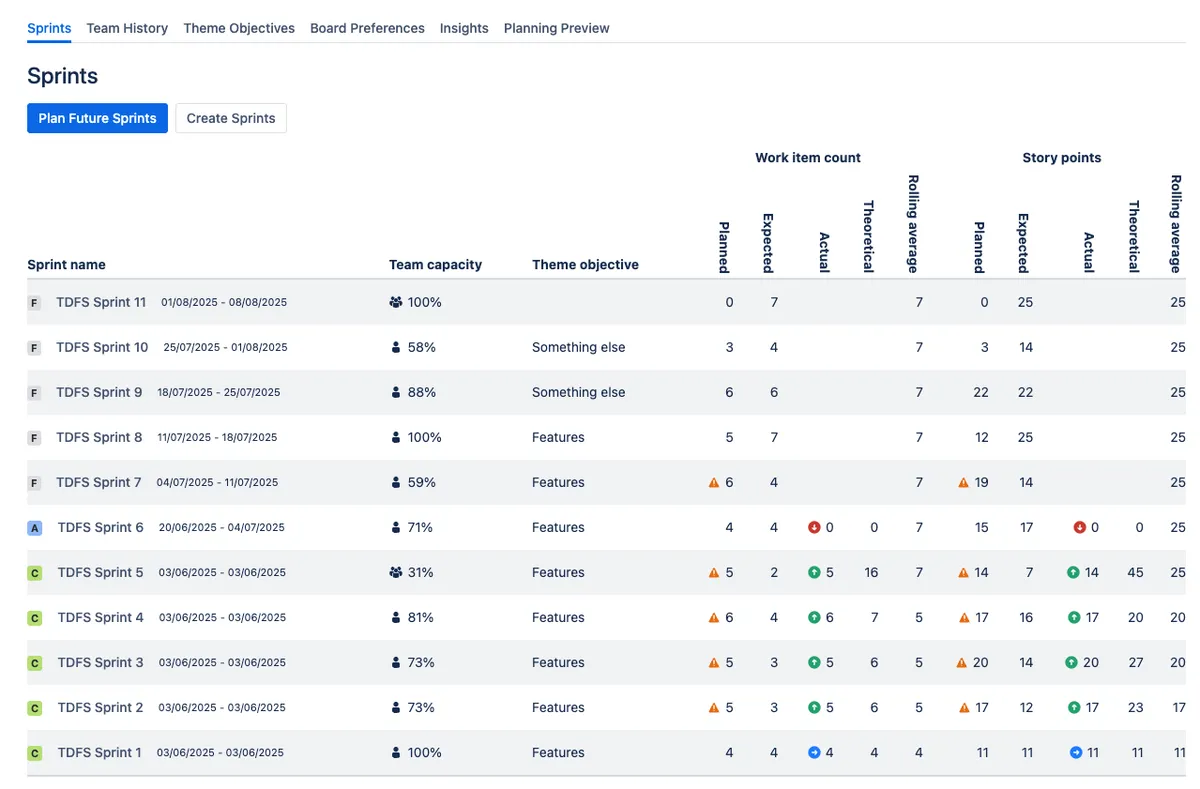Click the person capacity icon for TDFS Sprint 10
The height and width of the screenshot is (789, 1200).
(396, 347)
